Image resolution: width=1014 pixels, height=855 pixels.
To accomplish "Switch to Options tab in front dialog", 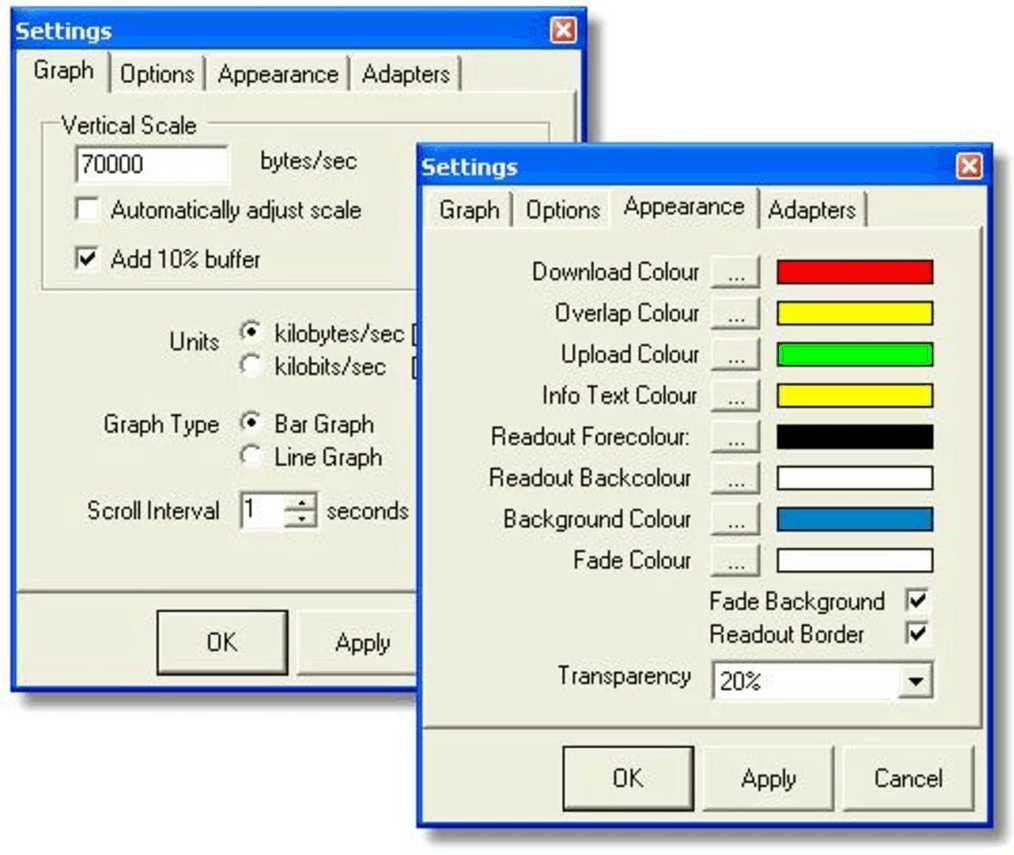I will coord(563,210).
